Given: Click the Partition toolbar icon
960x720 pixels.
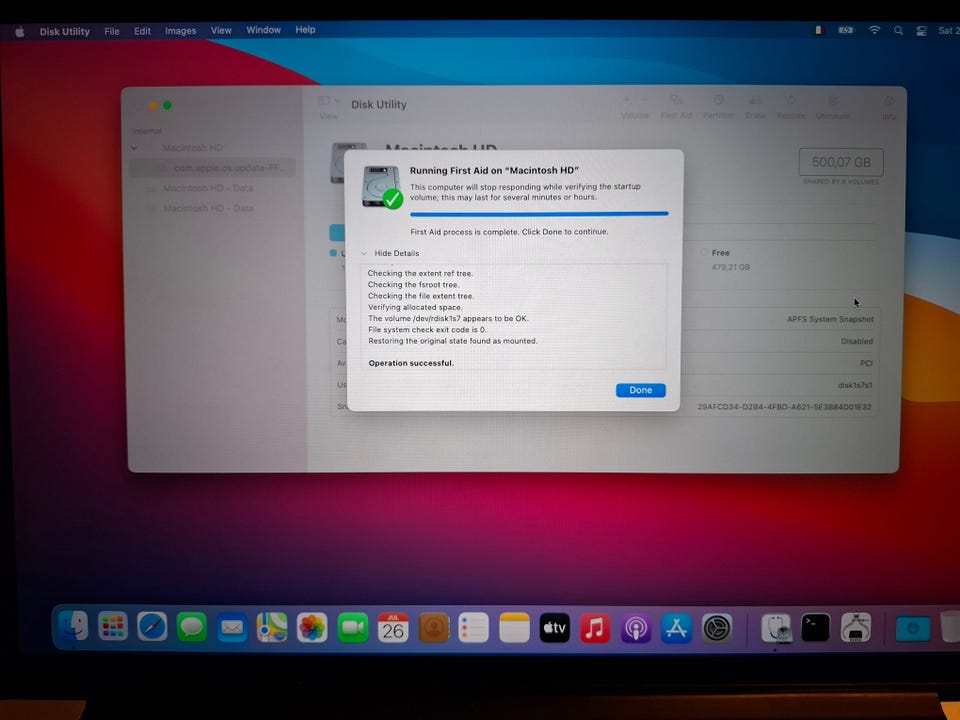Looking at the screenshot, I should (x=719, y=100).
